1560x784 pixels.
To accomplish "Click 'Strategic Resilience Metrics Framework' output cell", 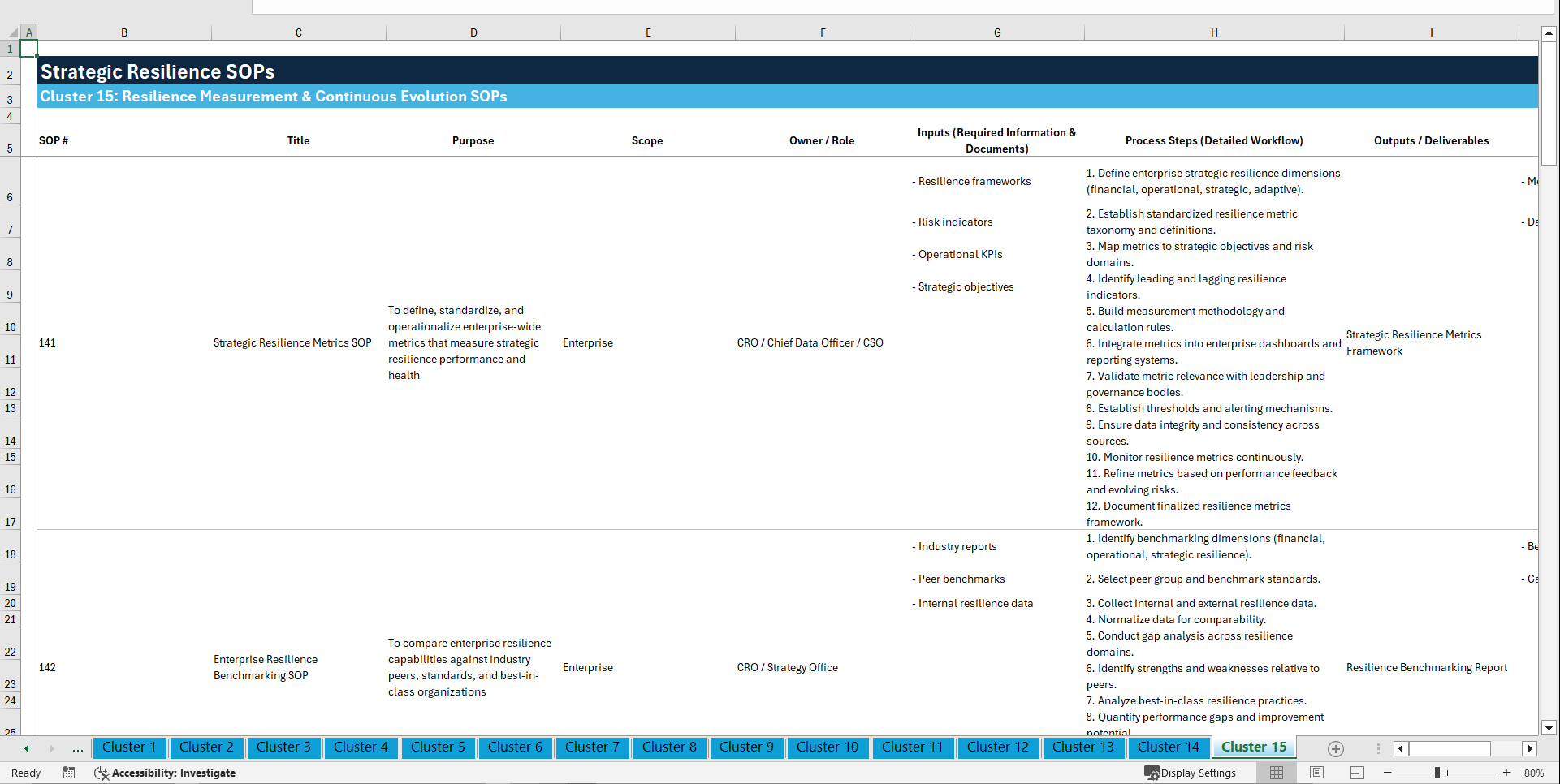I will pyautogui.click(x=1431, y=343).
